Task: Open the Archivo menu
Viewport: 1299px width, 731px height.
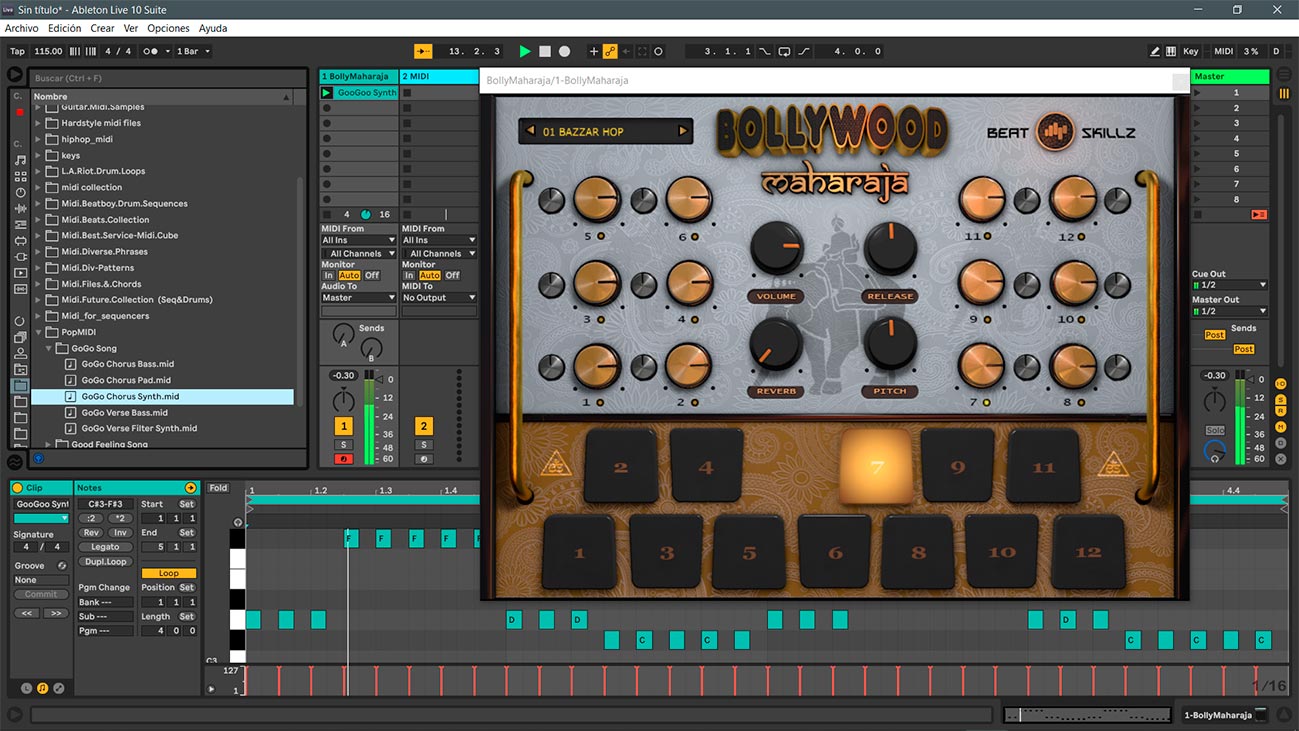Action: pos(22,29)
